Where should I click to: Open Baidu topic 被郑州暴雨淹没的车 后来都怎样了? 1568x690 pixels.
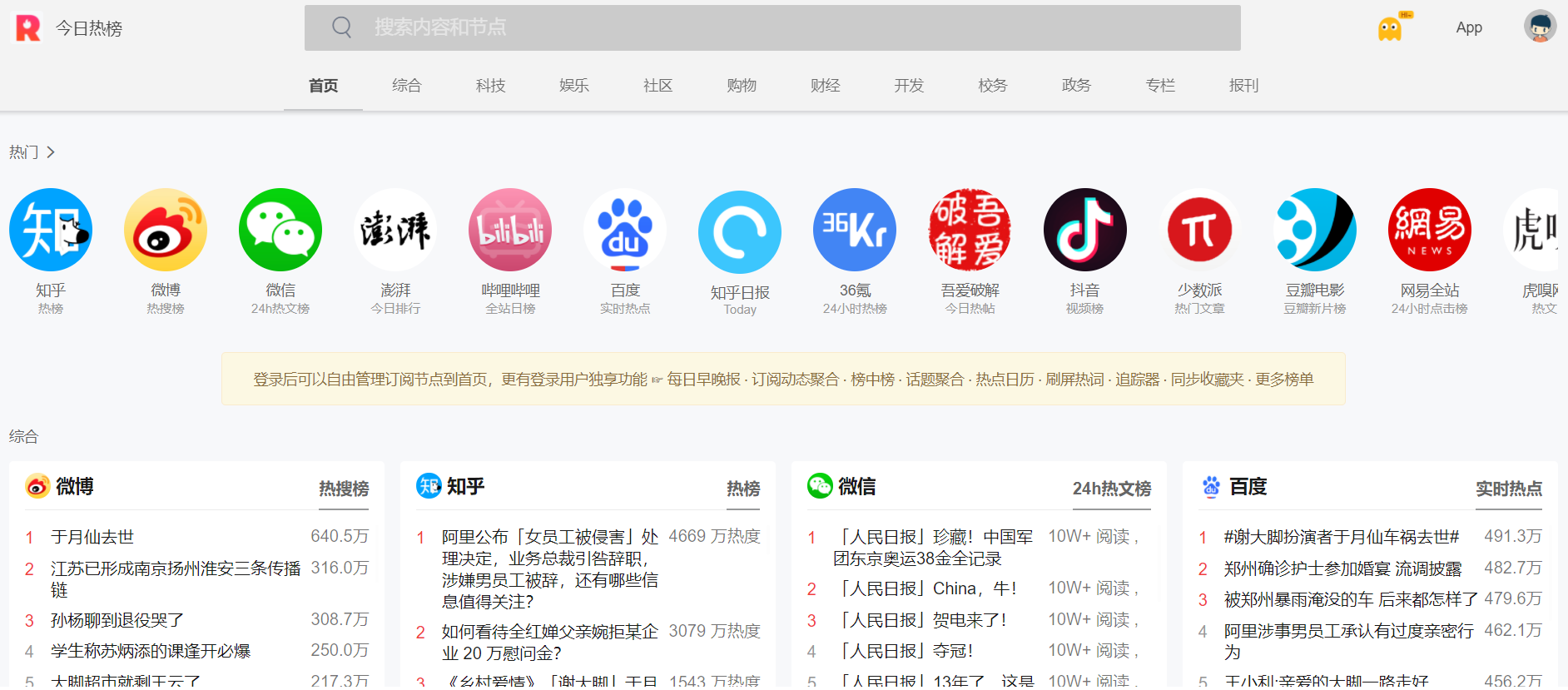click(1351, 599)
